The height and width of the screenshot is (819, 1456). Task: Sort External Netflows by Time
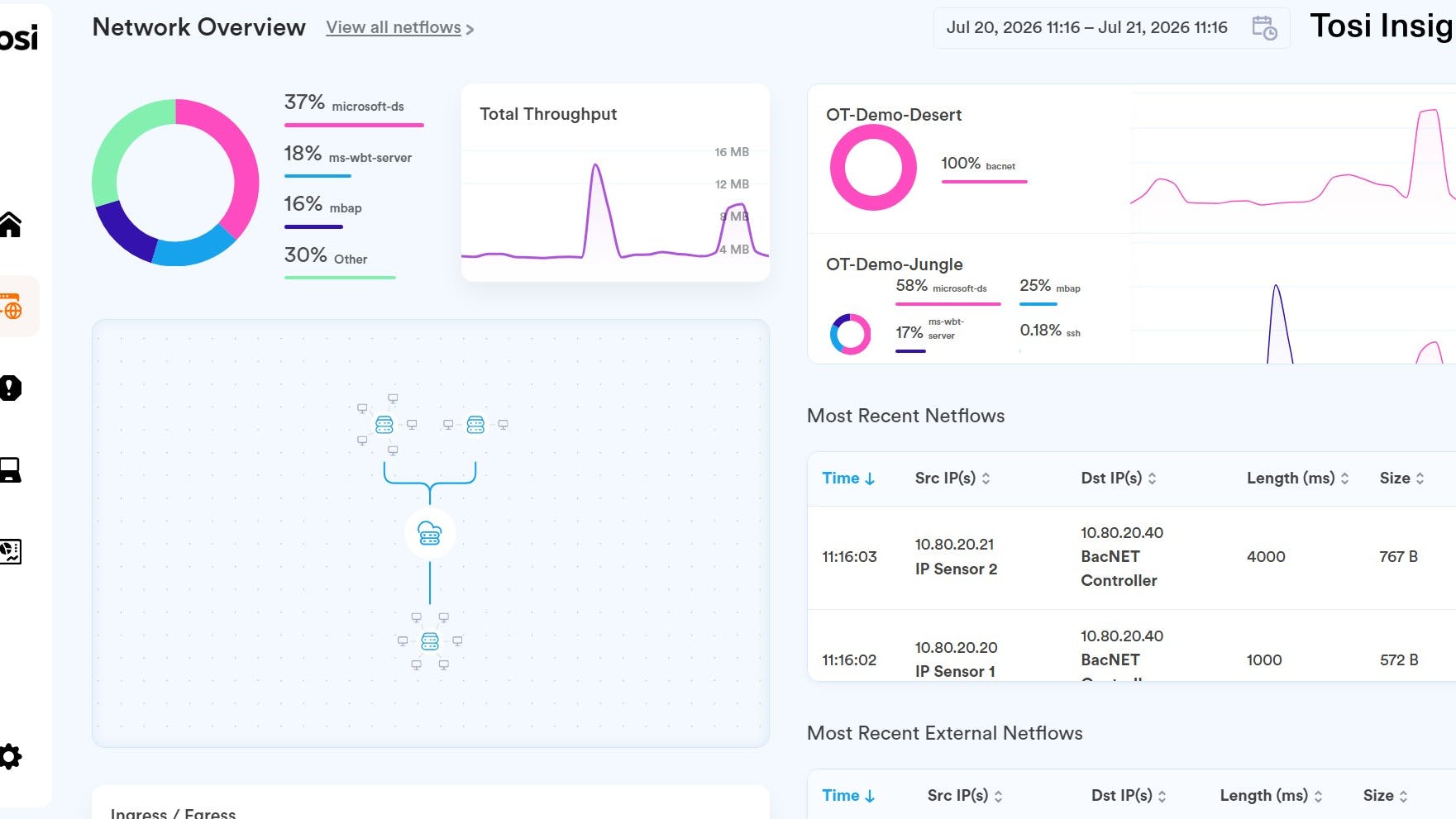coord(848,795)
